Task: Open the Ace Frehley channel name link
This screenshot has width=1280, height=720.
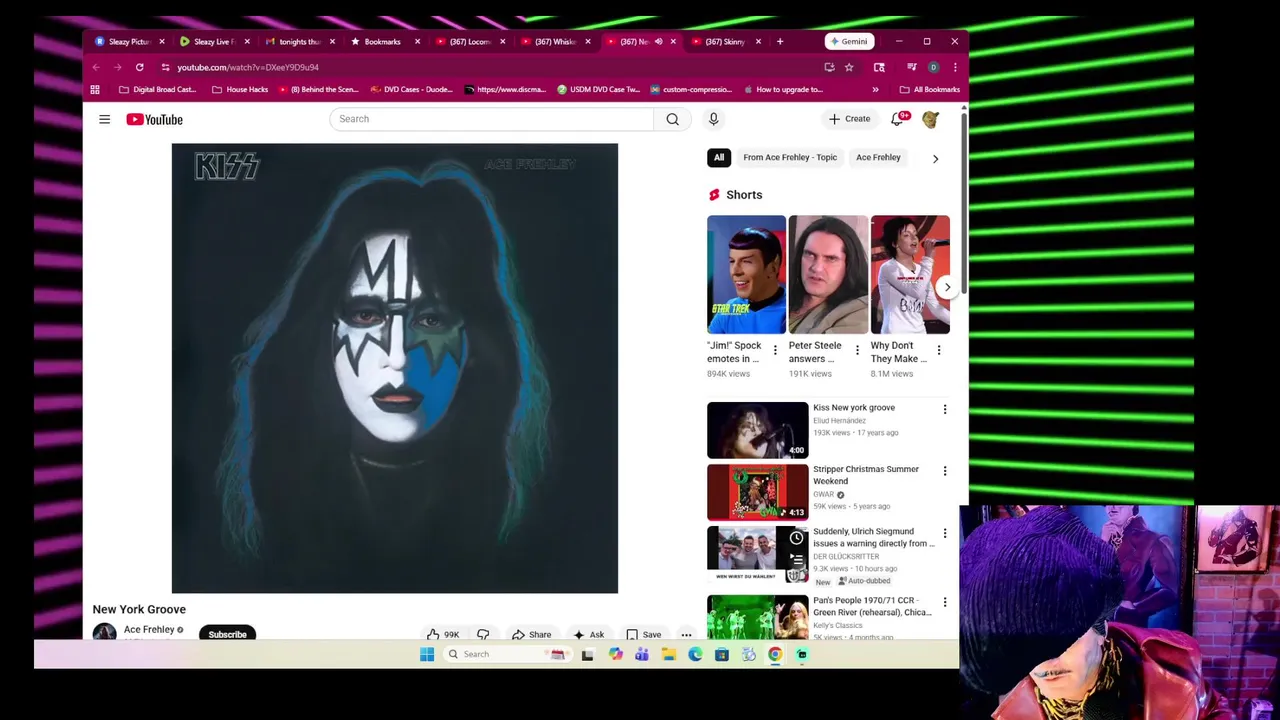Action: 149,630
